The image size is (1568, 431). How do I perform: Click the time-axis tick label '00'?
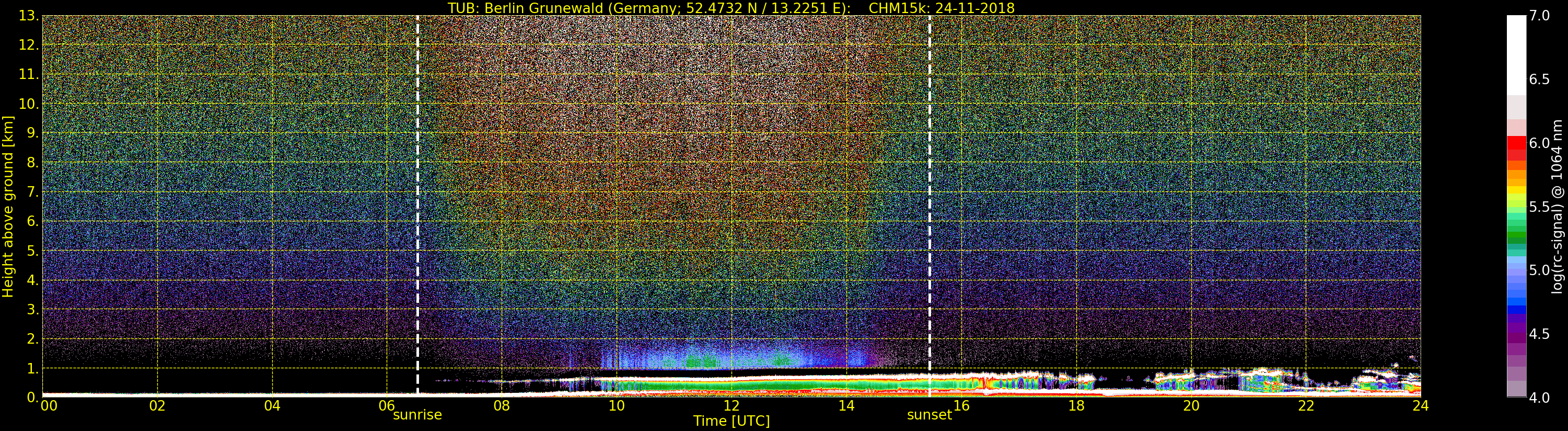(x=49, y=406)
